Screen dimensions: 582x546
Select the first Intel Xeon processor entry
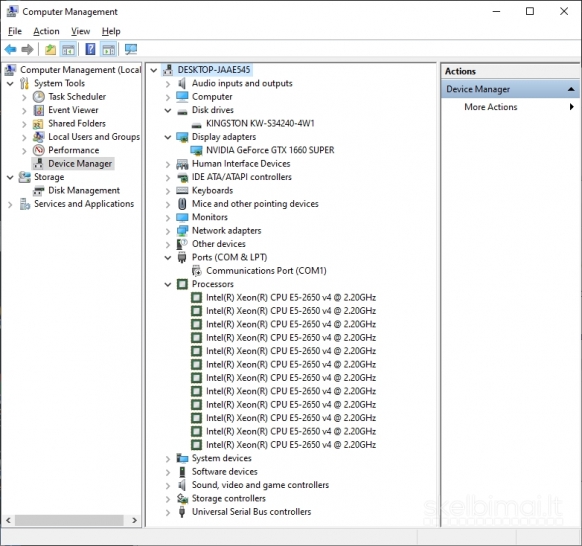[291, 298]
